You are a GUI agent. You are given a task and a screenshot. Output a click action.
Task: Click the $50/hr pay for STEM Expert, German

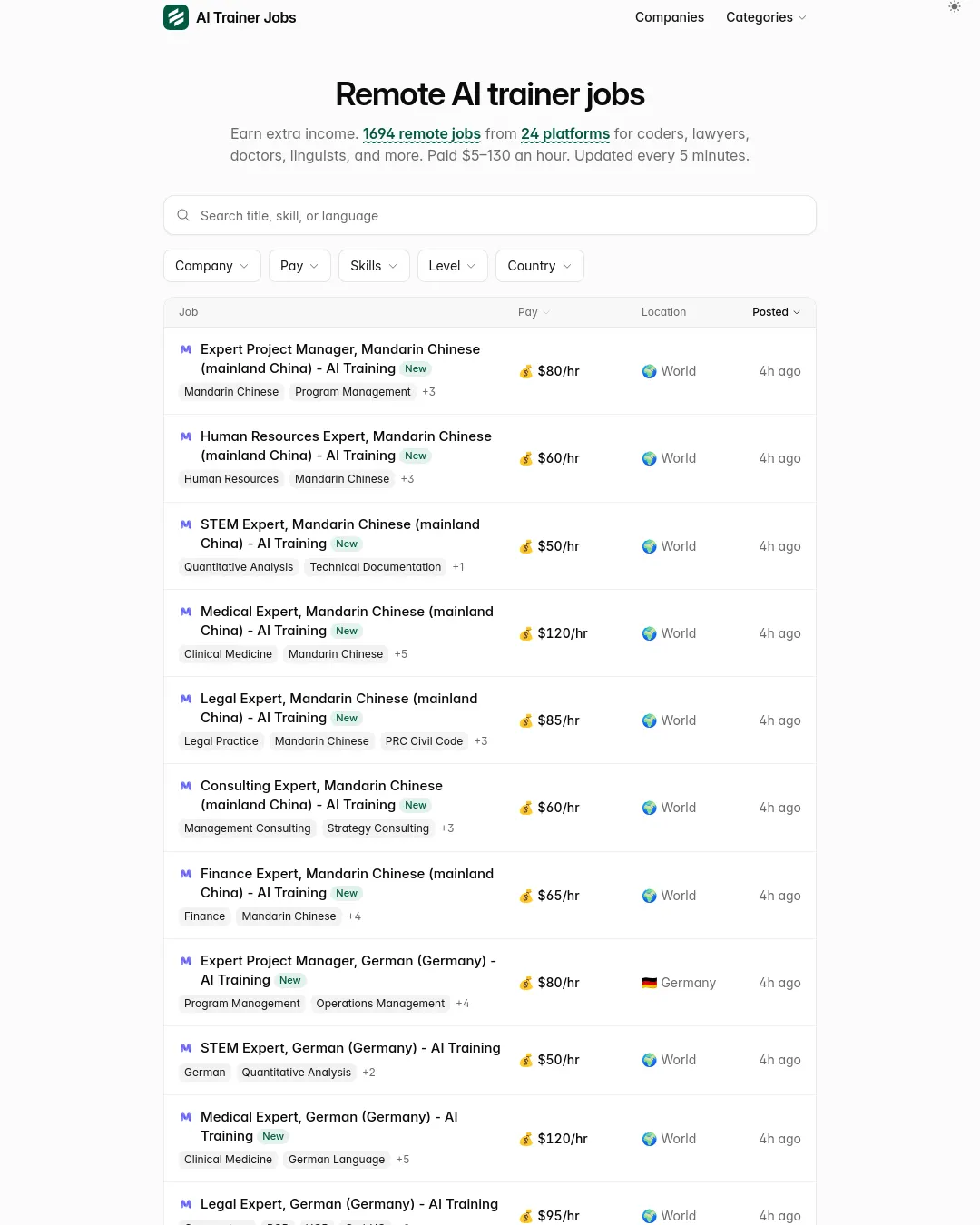(558, 1060)
